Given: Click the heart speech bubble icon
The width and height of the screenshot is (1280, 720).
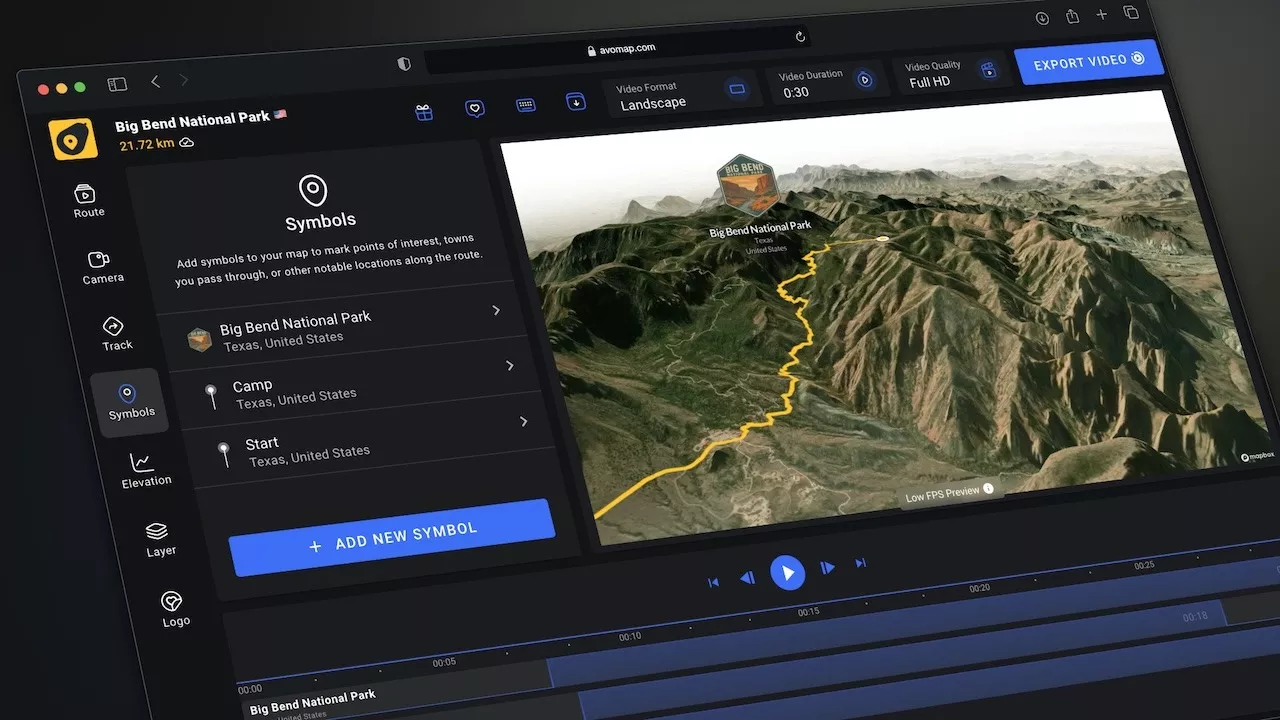Looking at the screenshot, I should (x=475, y=108).
